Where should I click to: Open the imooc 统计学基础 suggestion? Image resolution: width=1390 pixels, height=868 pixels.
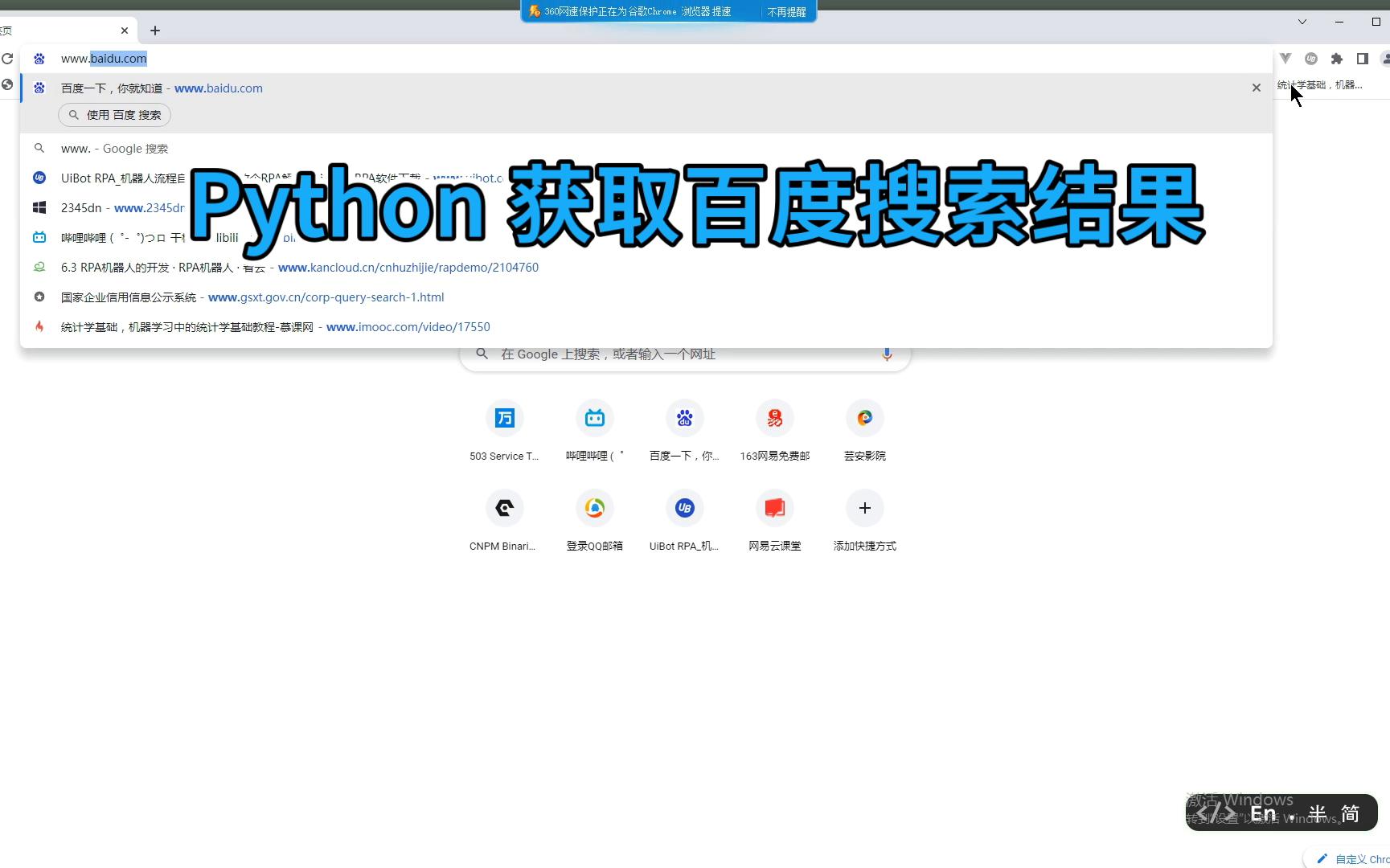coord(646,327)
